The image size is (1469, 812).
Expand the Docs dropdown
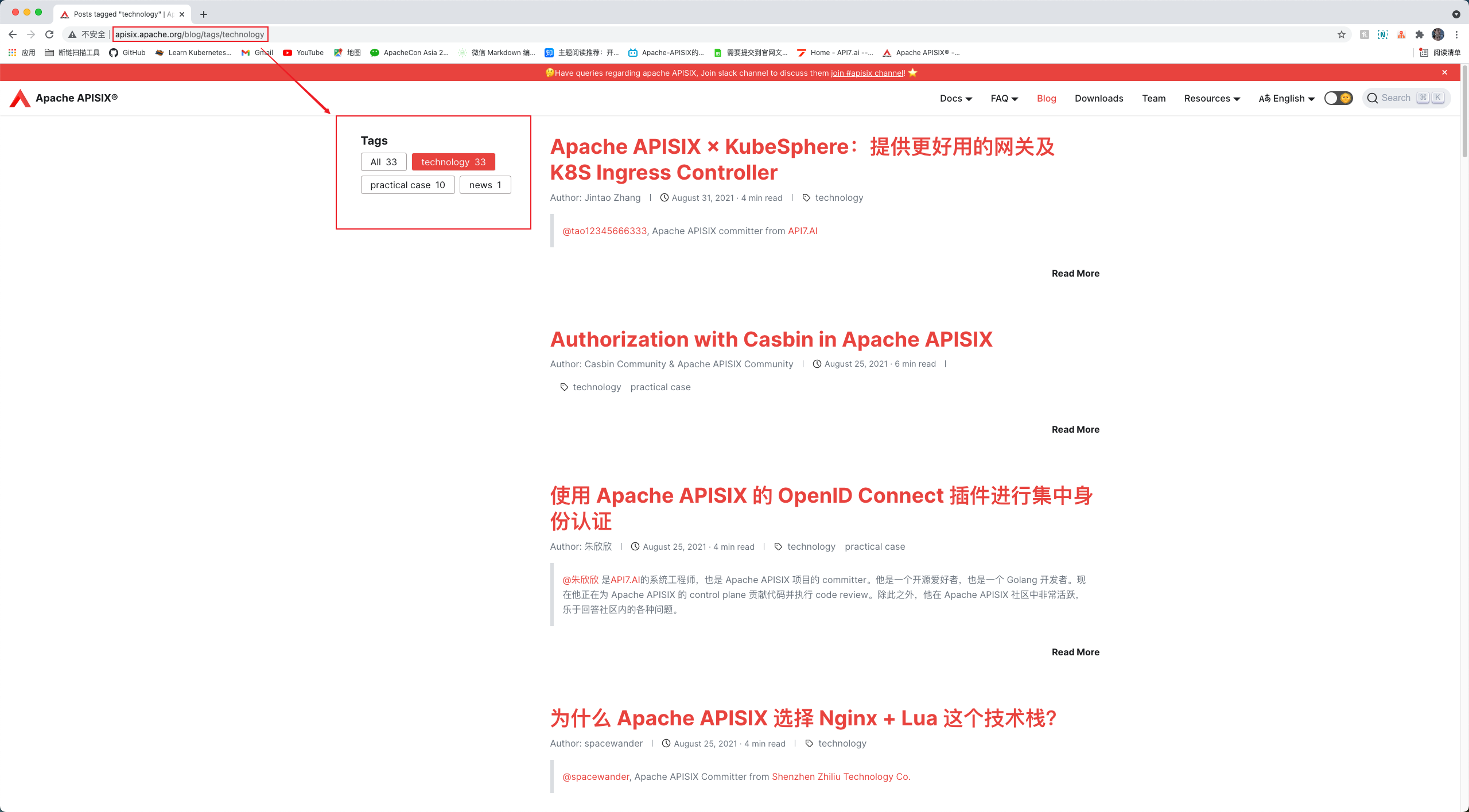(x=956, y=98)
